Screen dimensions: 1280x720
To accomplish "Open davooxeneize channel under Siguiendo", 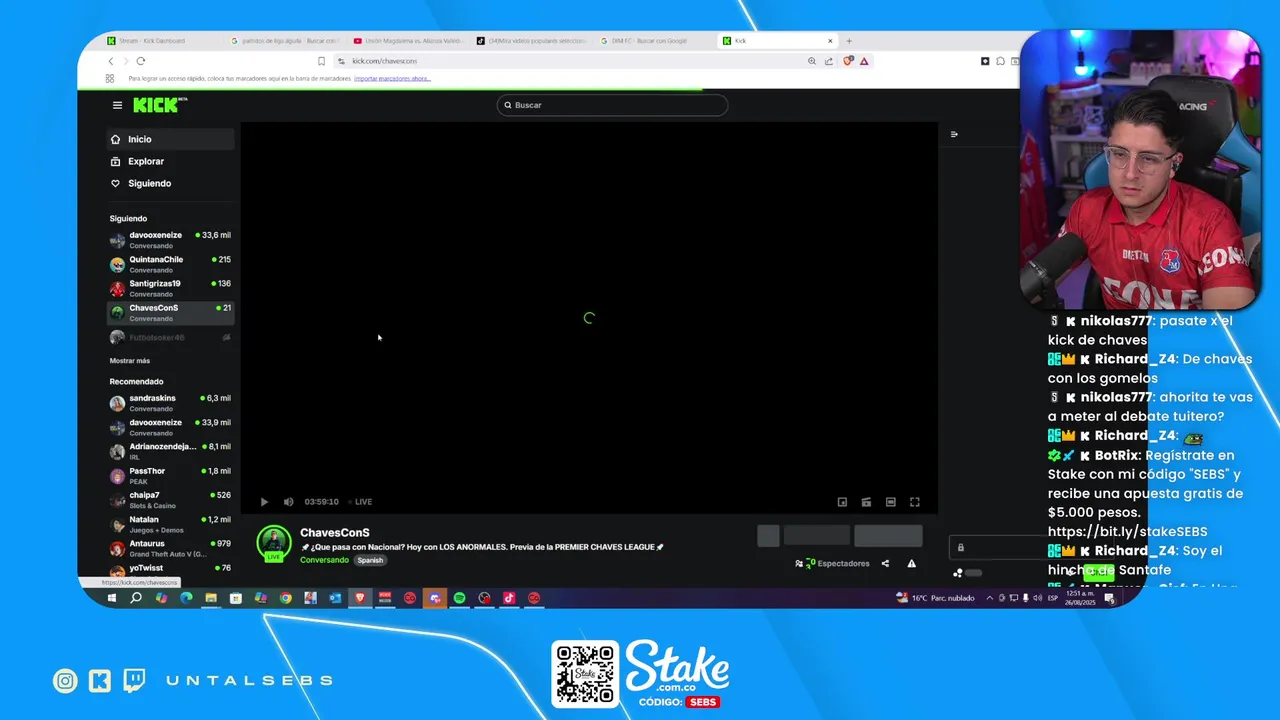I will [170, 240].
